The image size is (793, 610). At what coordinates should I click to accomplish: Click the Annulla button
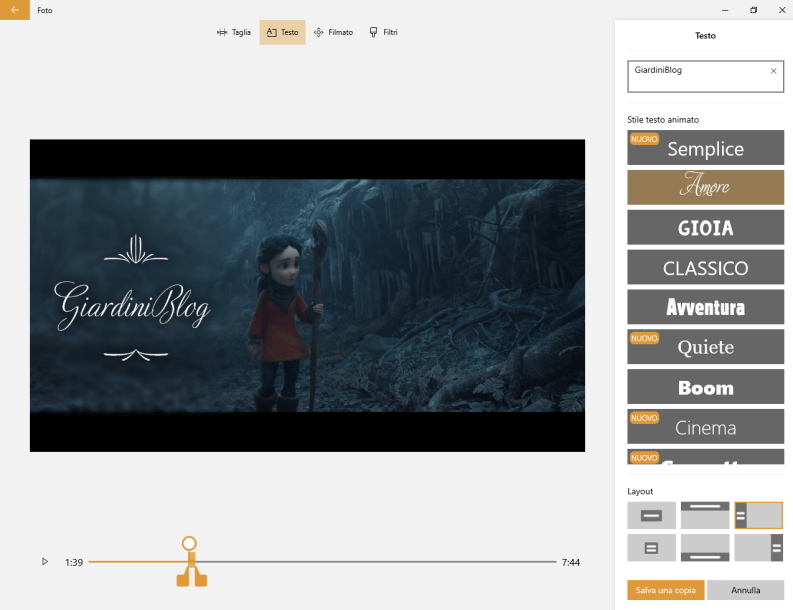(x=745, y=590)
